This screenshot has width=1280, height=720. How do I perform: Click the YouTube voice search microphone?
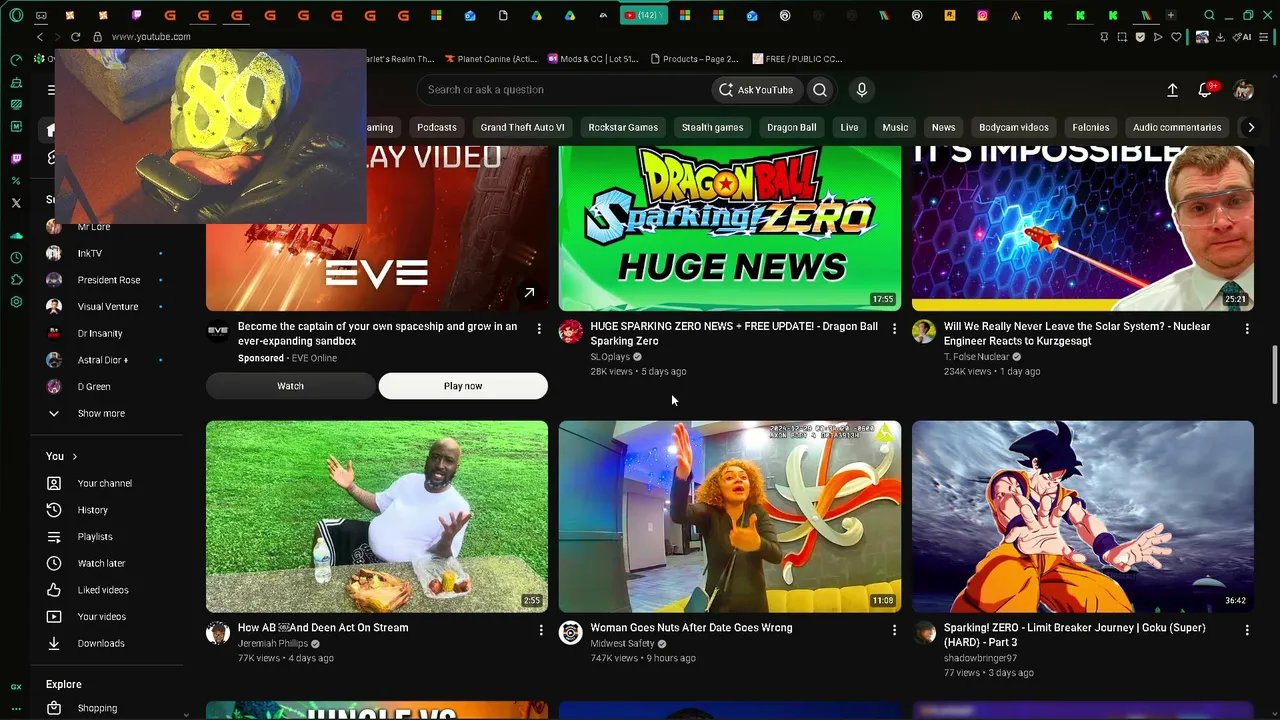coord(862,90)
